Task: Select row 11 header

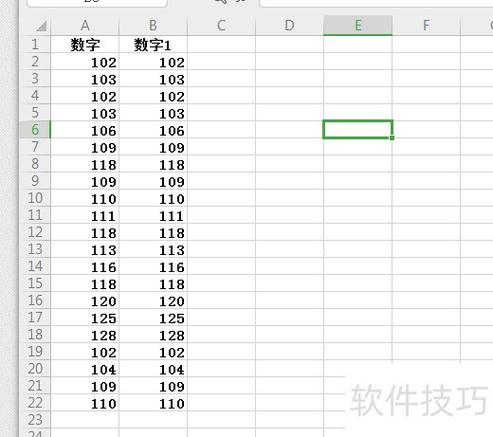Action: [x=35, y=215]
